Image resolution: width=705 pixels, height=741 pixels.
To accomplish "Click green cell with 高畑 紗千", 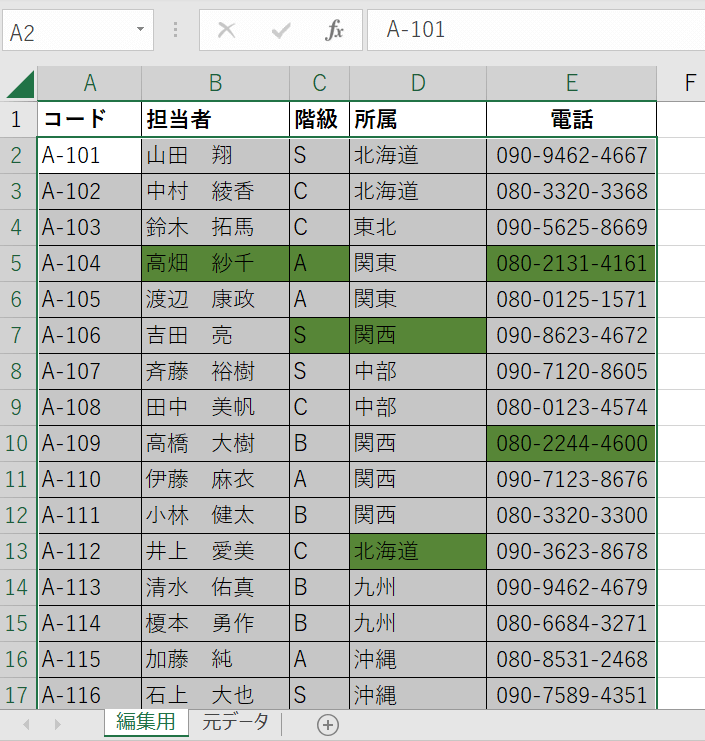I will pos(215,264).
